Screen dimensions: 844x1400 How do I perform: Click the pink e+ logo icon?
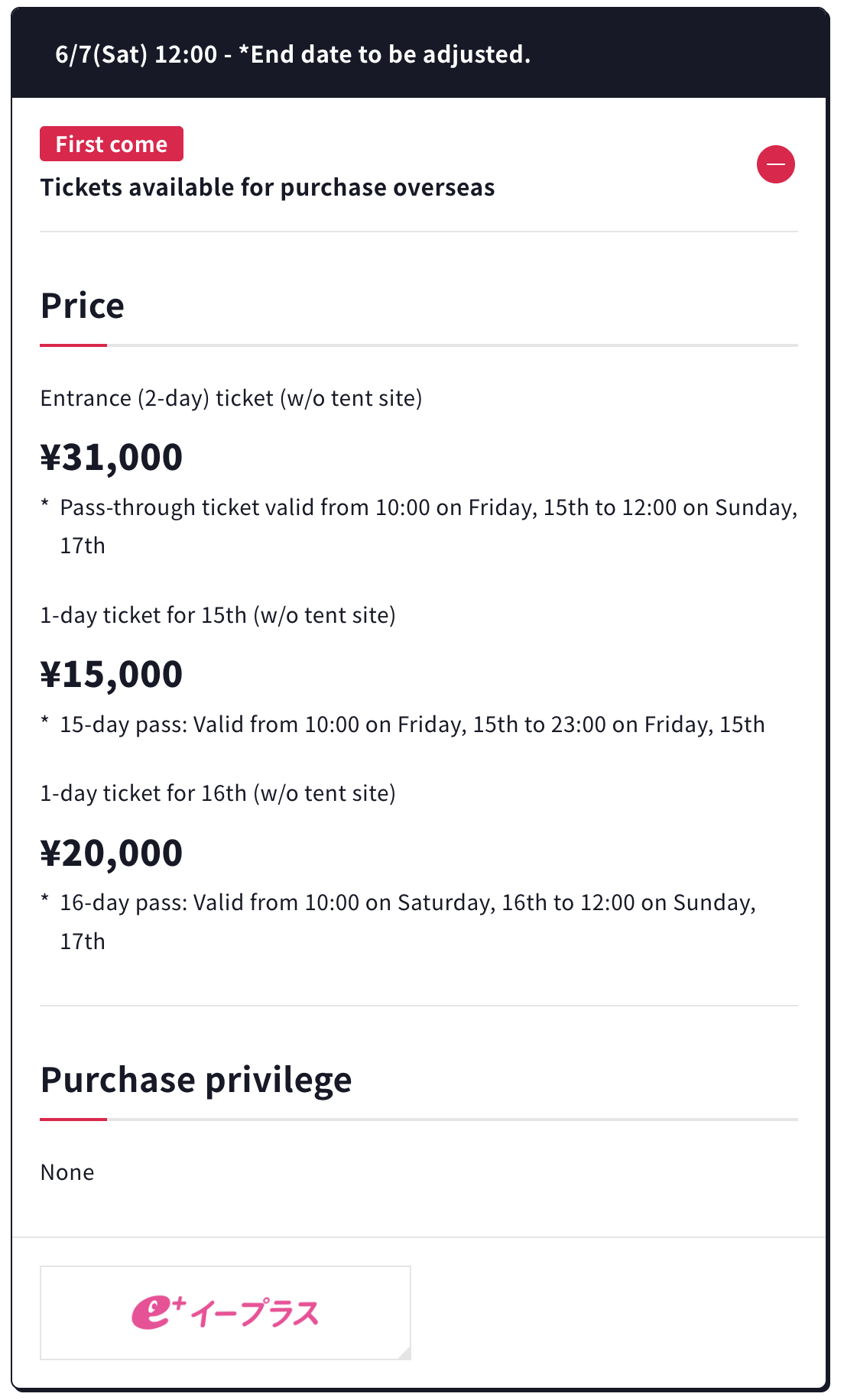pos(158,1313)
